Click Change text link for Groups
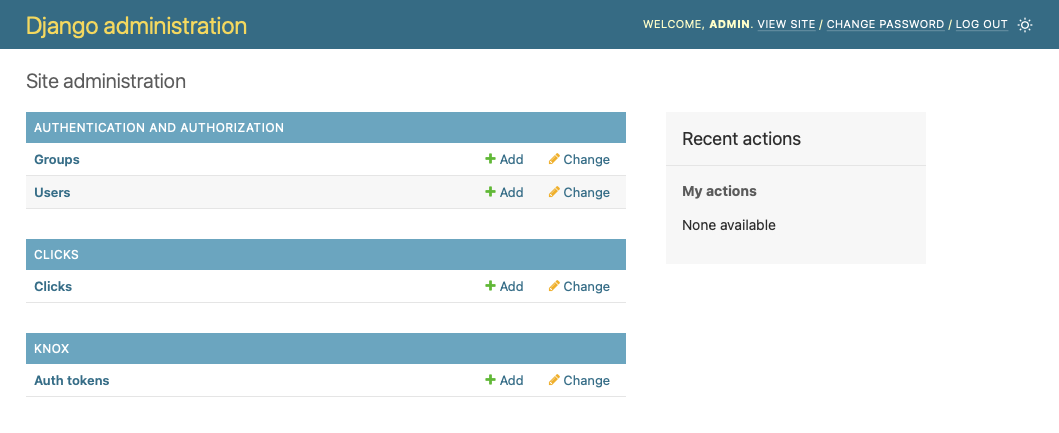This screenshot has width=1059, height=433. (x=586, y=159)
